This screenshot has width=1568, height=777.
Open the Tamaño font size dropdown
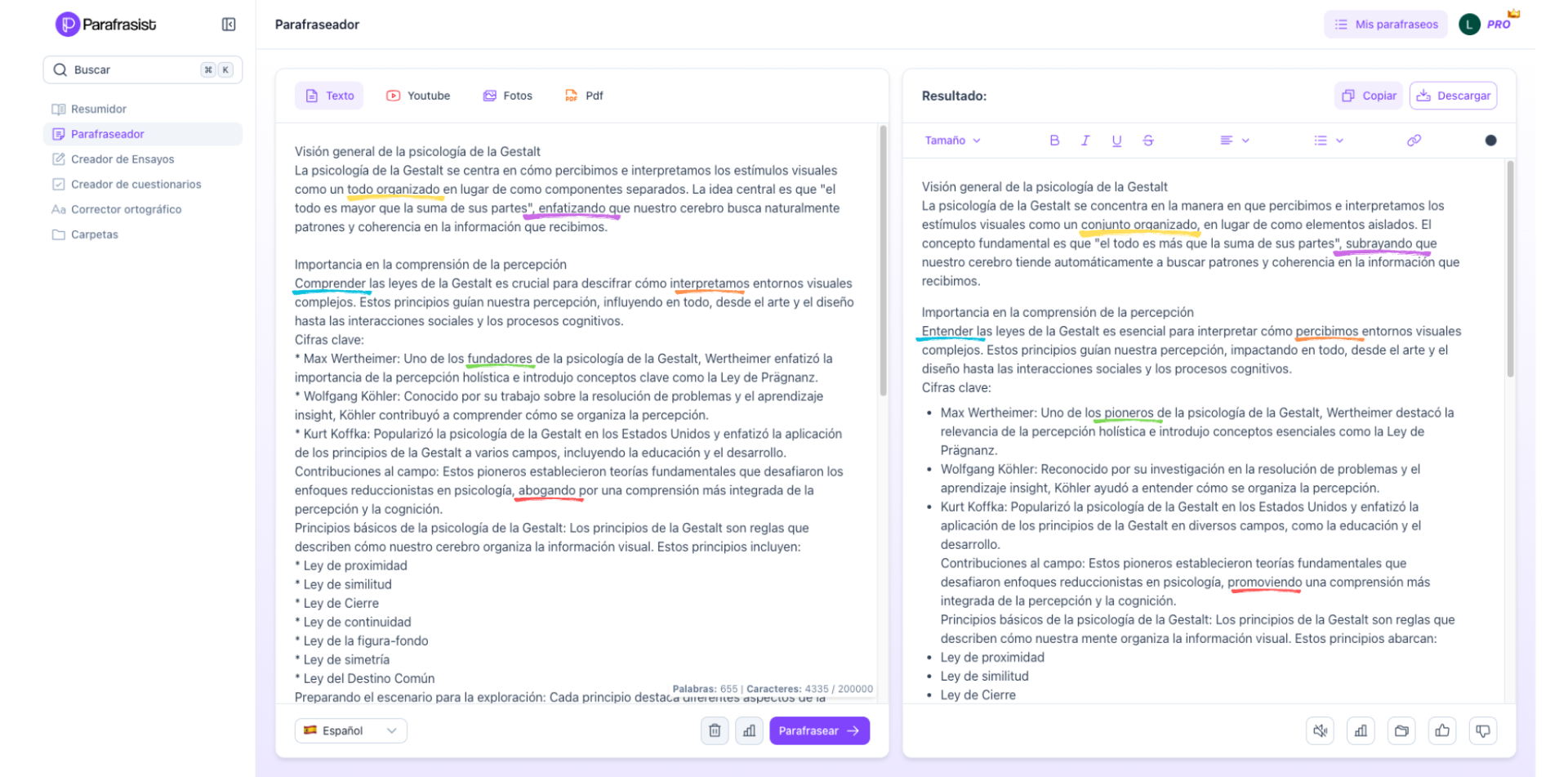point(952,141)
